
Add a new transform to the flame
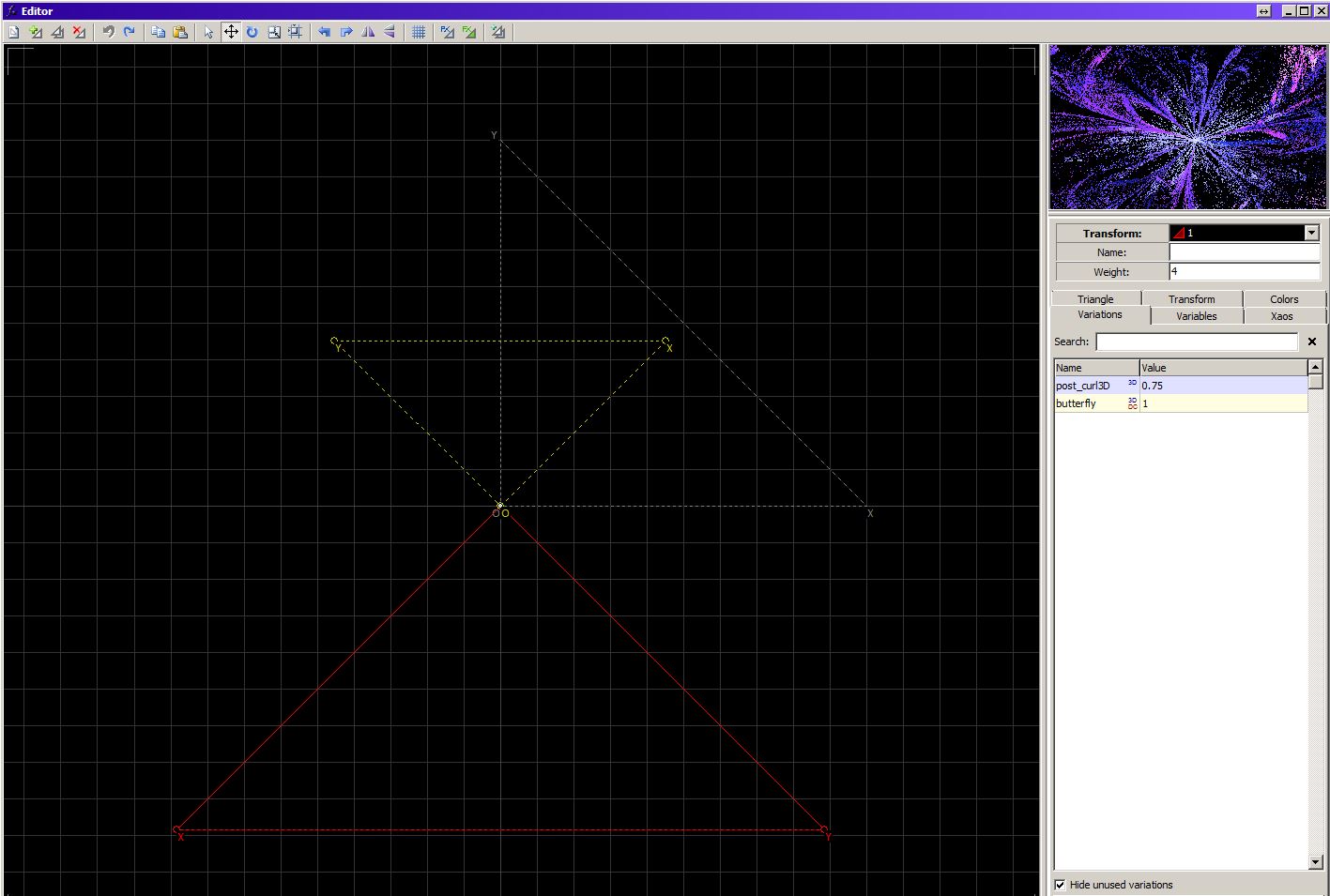(x=36, y=31)
